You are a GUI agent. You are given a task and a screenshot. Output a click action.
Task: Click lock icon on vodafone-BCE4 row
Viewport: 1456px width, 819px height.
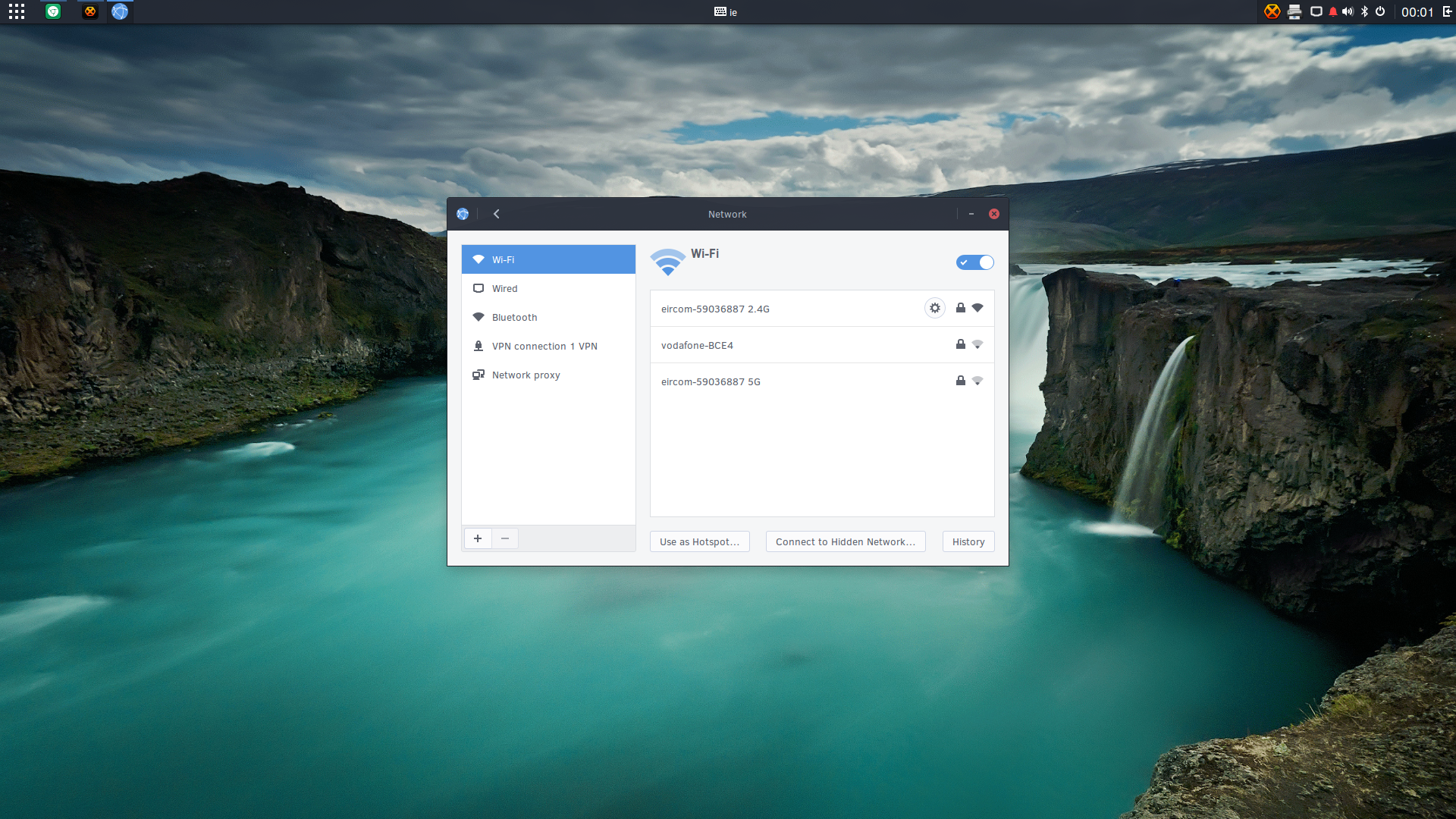click(x=961, y=344)
